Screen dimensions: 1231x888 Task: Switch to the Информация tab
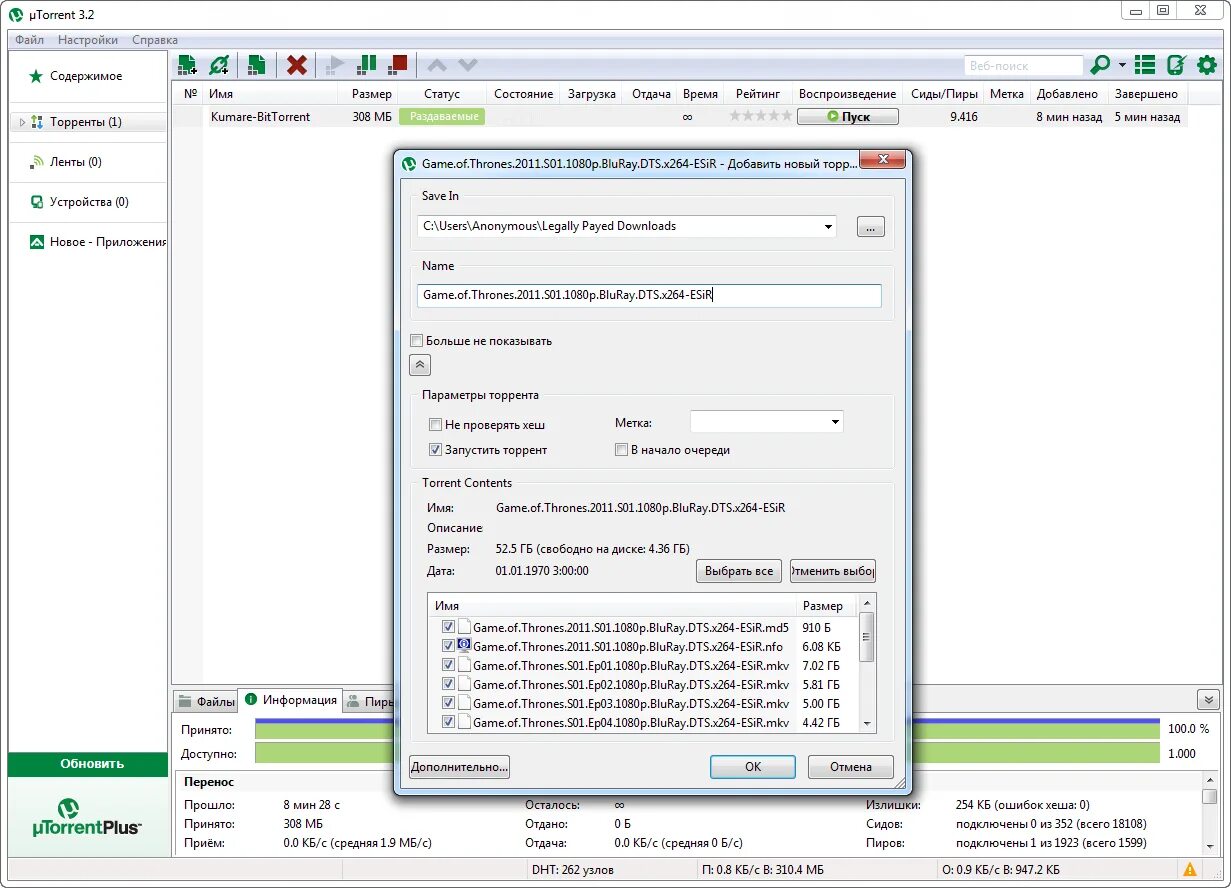click(x=291, y=700)
